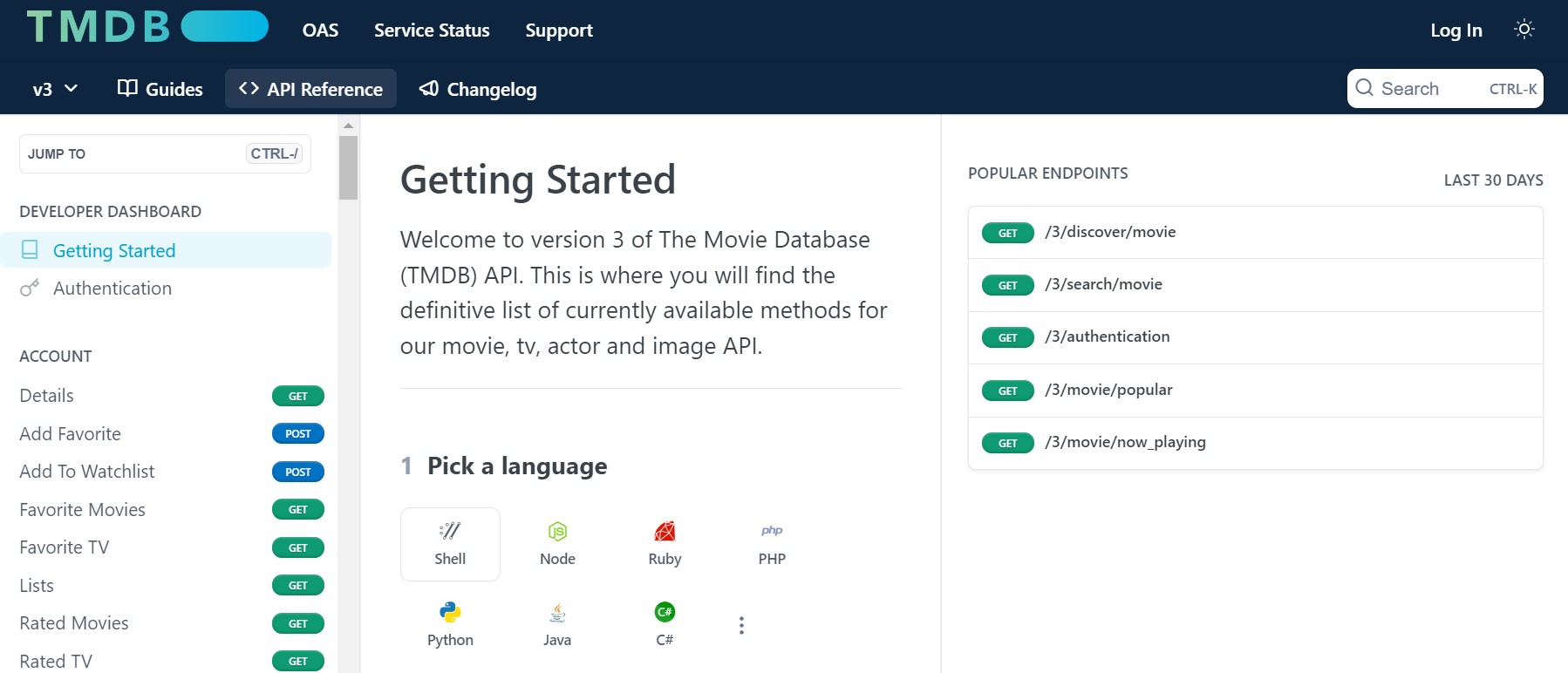1568x673 pixels.
Task: Select Getting Started in sidebar
Action: [x=166, y=250]
